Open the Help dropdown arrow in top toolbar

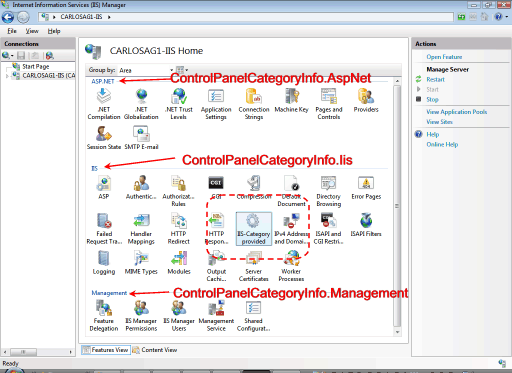point(507,17)
